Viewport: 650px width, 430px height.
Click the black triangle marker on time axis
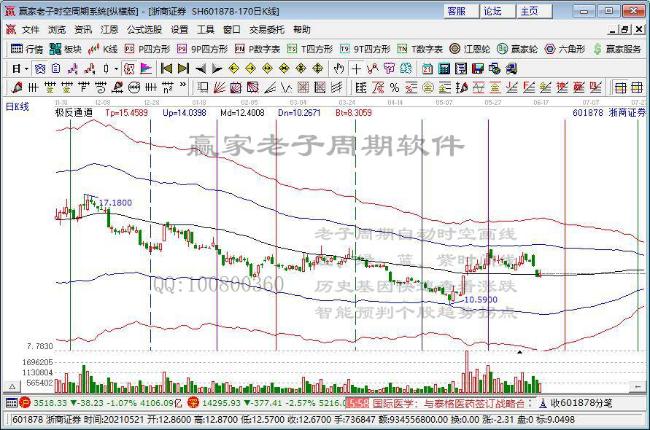519,352
